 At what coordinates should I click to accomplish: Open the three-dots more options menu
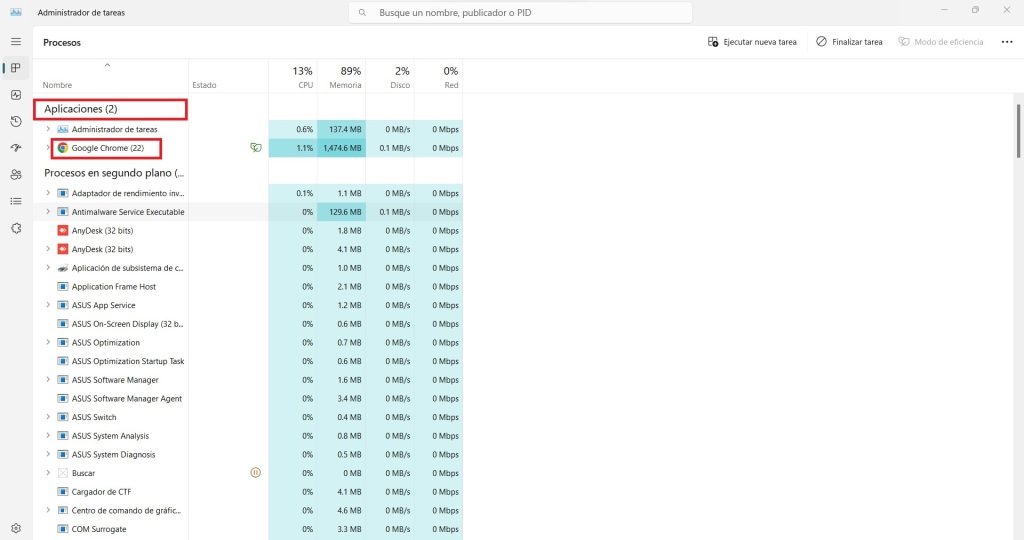[x=1006, y=42]
